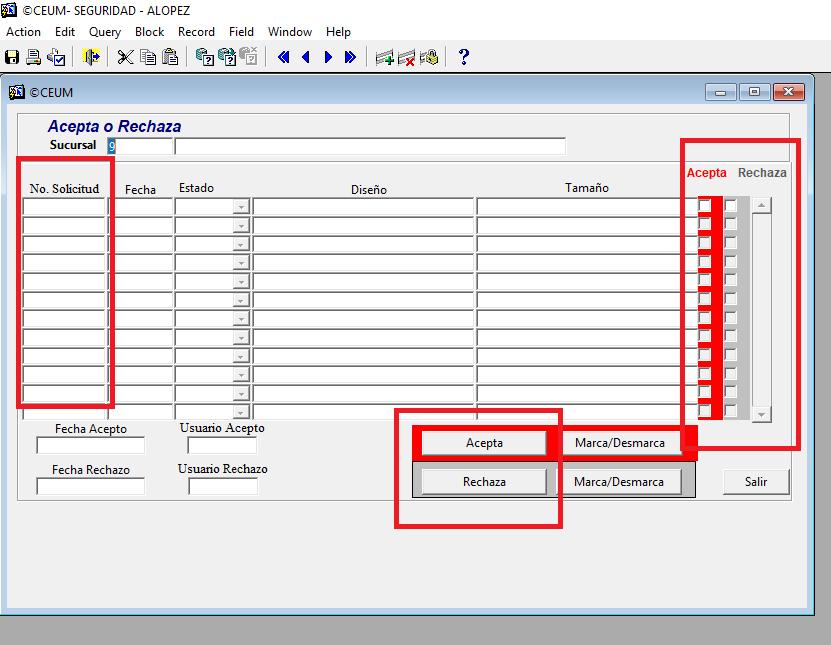Open the Query menu

click(x=105, y=32)
